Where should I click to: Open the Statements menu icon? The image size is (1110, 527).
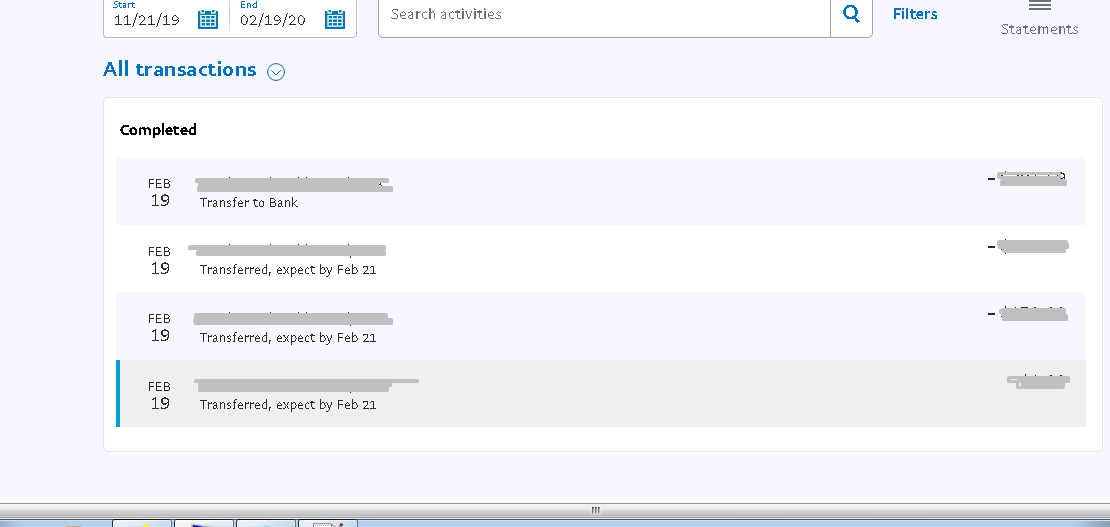(1039, 6)
